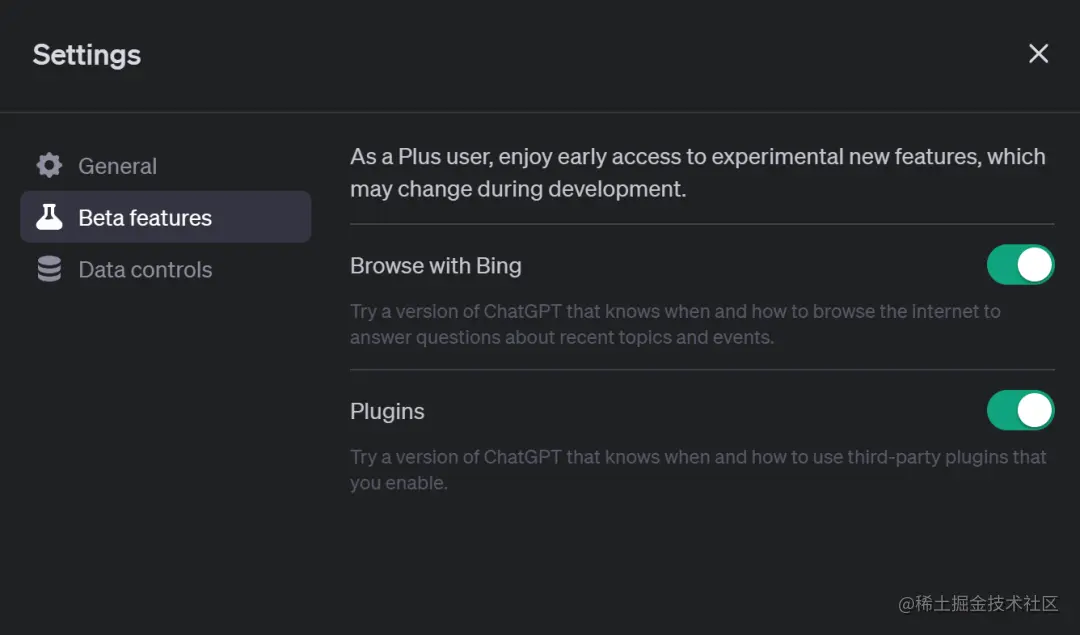Click the third-party plugins description text
Image resolution: width=1080 pixels, height=635 pixels.
[698, 469]
